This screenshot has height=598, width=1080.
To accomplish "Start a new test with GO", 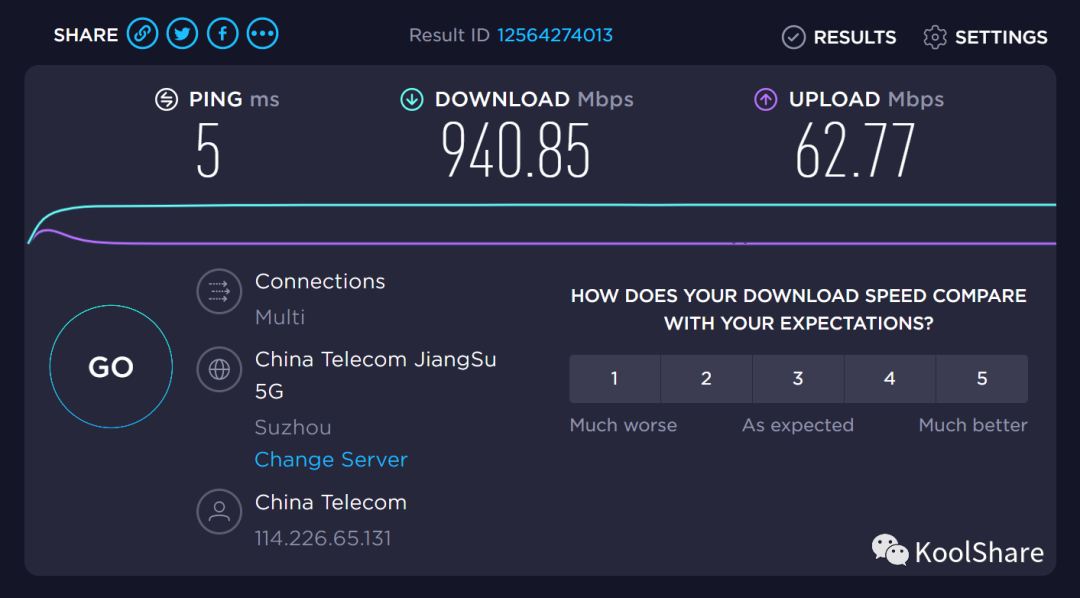I will click(x=111, y=367).
